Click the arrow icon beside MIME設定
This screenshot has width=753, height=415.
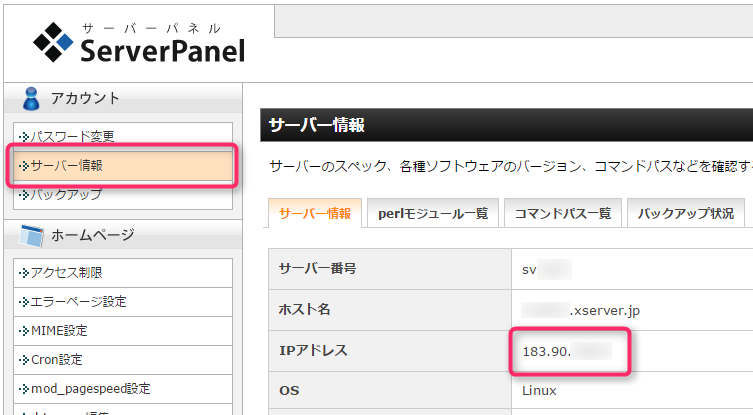pos(24,331)
